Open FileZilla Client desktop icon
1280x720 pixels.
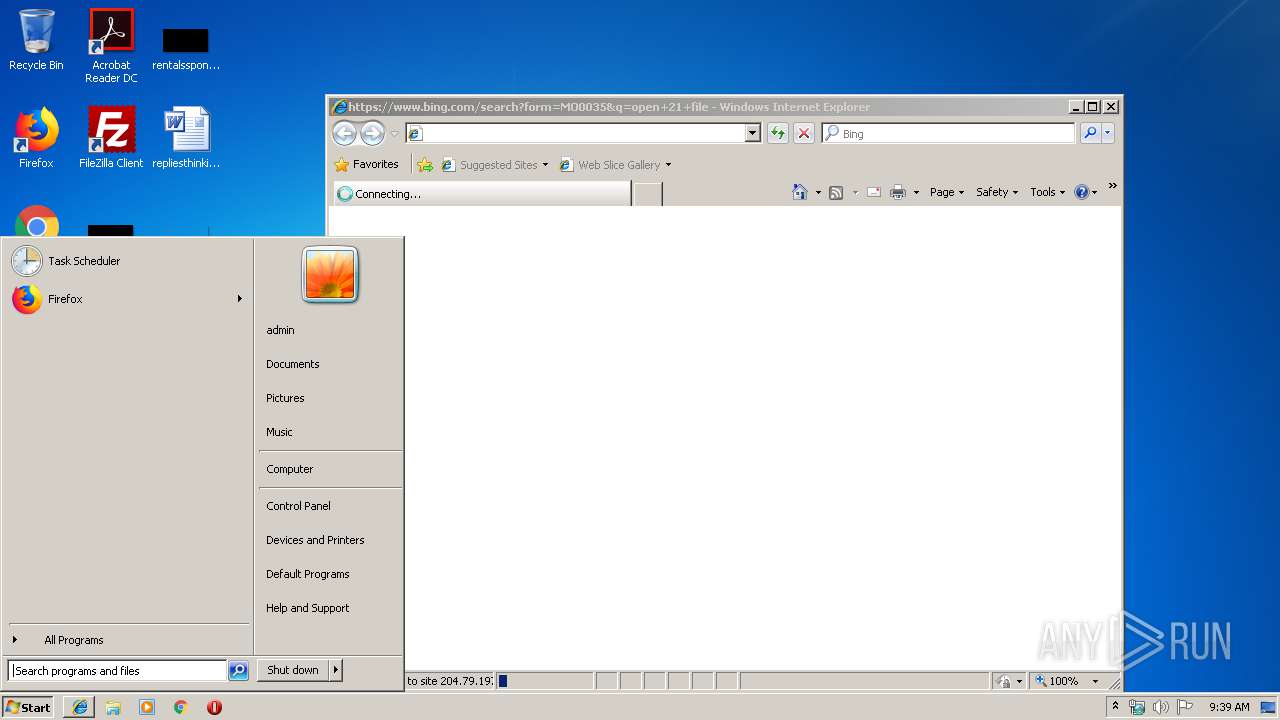[111, 138]
